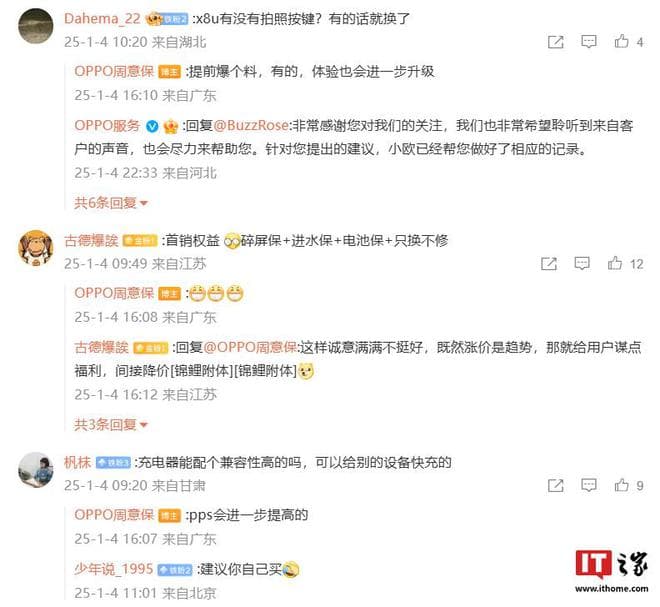
Task: View Dahema_22's avatar image
Action: [x=36, y=26]
